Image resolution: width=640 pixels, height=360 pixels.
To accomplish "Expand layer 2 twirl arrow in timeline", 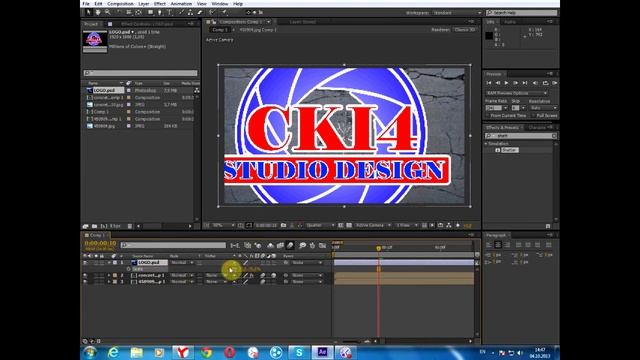I will click(x=109, y=276).
